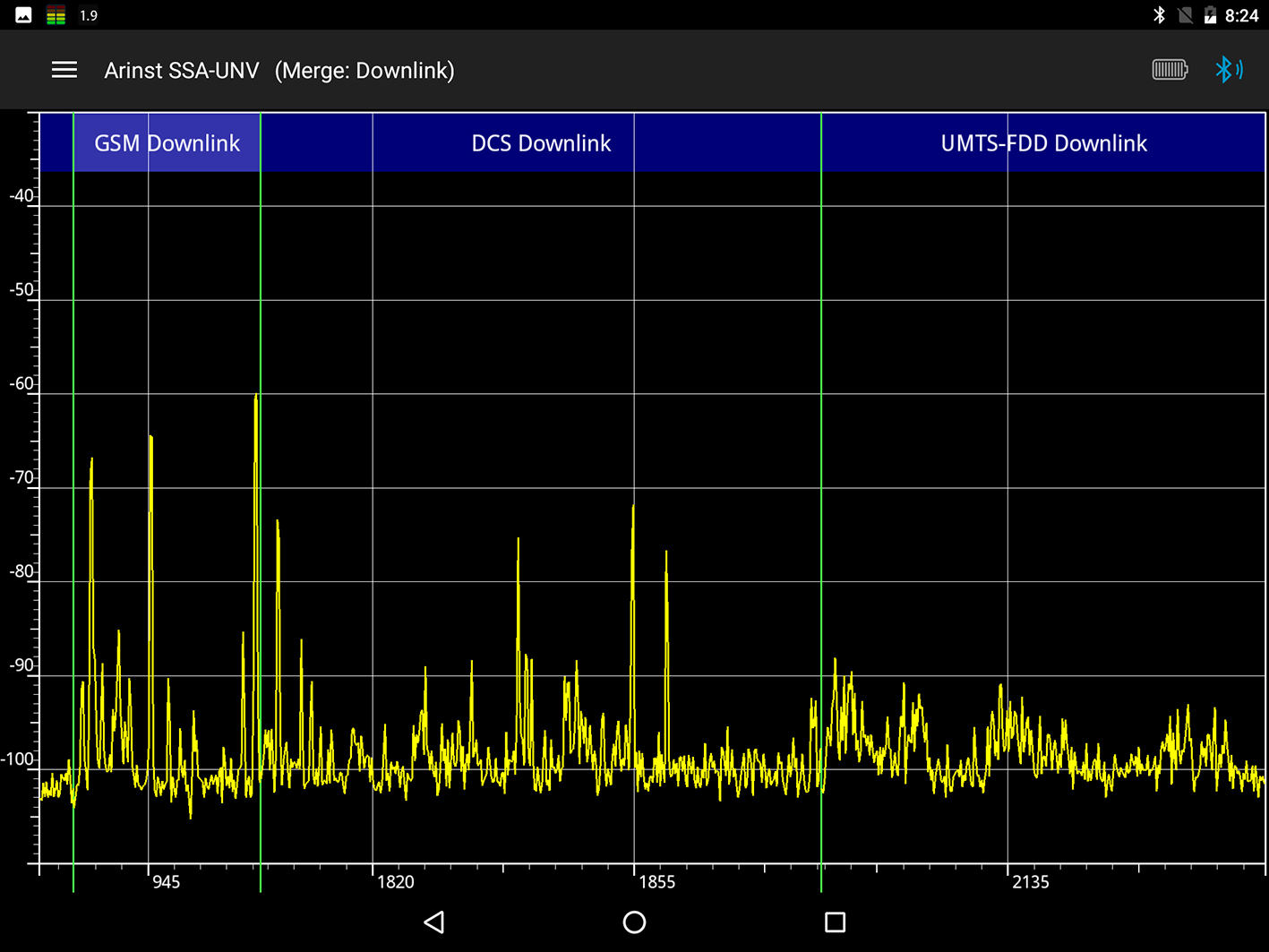
Task: Tap the 8:24 clock in status bar
Action: click(x=1241, y=15)
